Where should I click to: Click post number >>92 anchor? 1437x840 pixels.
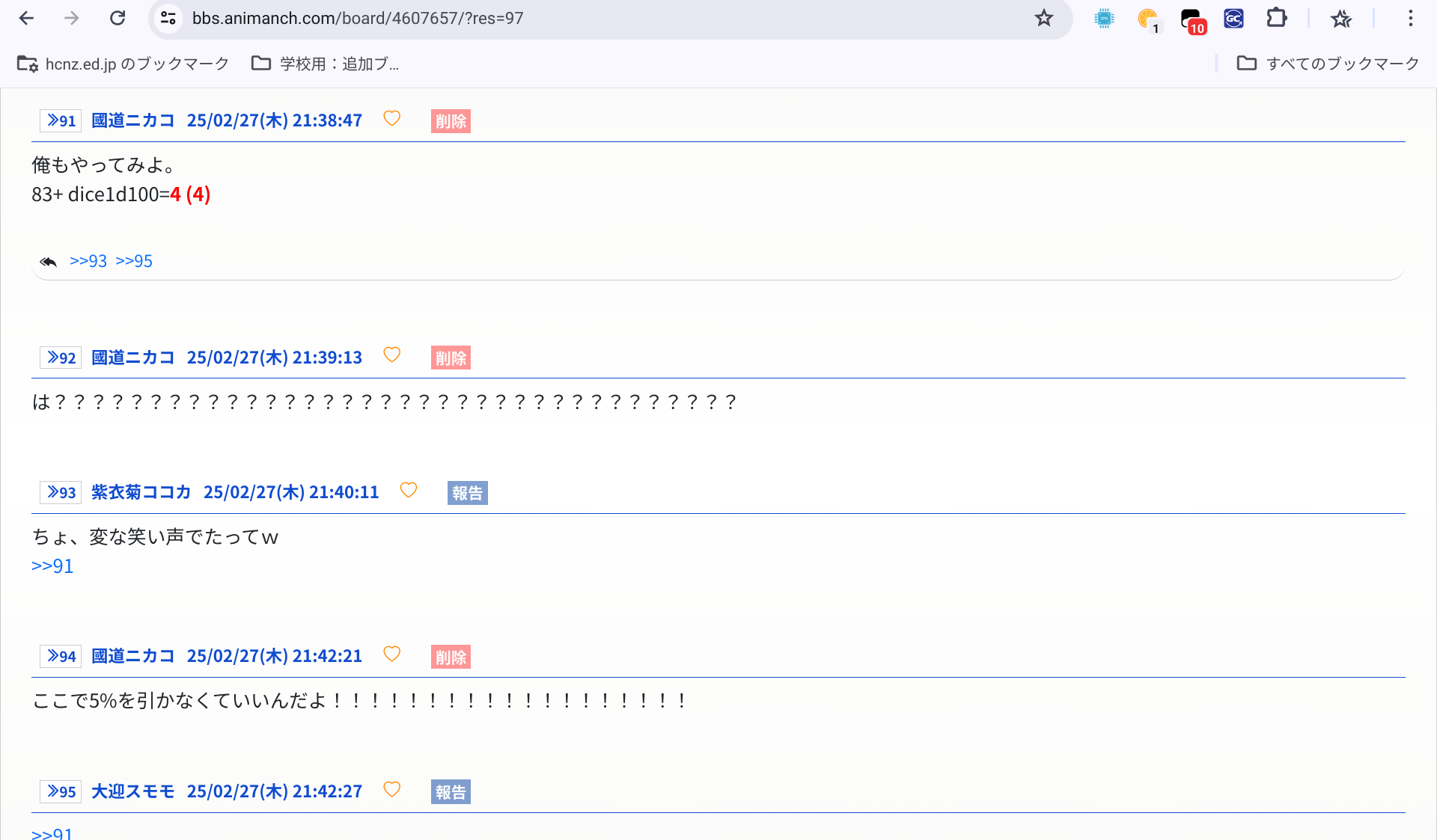pyautogui.click(x=61, y=358)
